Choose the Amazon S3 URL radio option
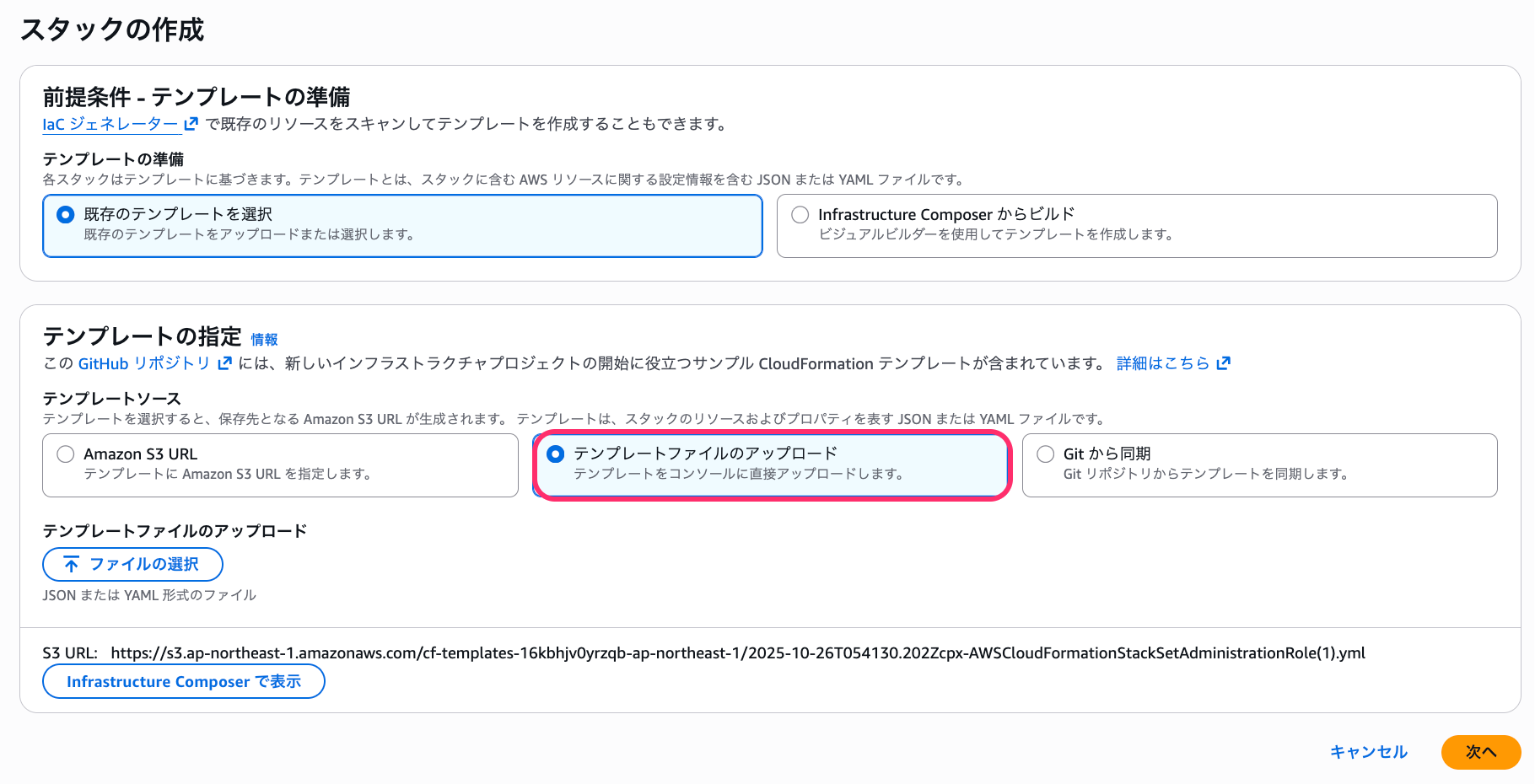 tap(66, 454)
